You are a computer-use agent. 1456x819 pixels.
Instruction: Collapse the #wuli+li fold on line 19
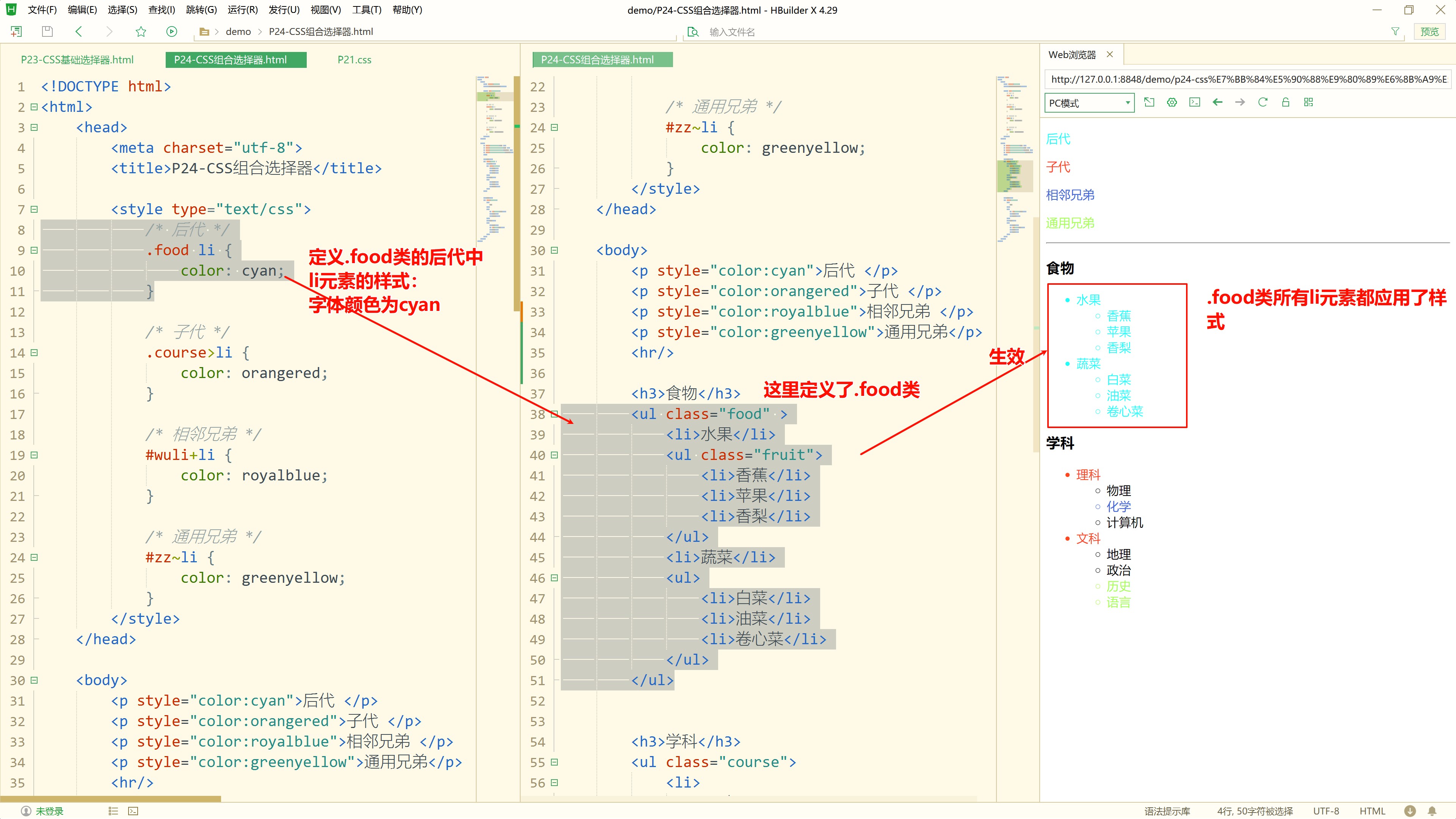[34, 455]
